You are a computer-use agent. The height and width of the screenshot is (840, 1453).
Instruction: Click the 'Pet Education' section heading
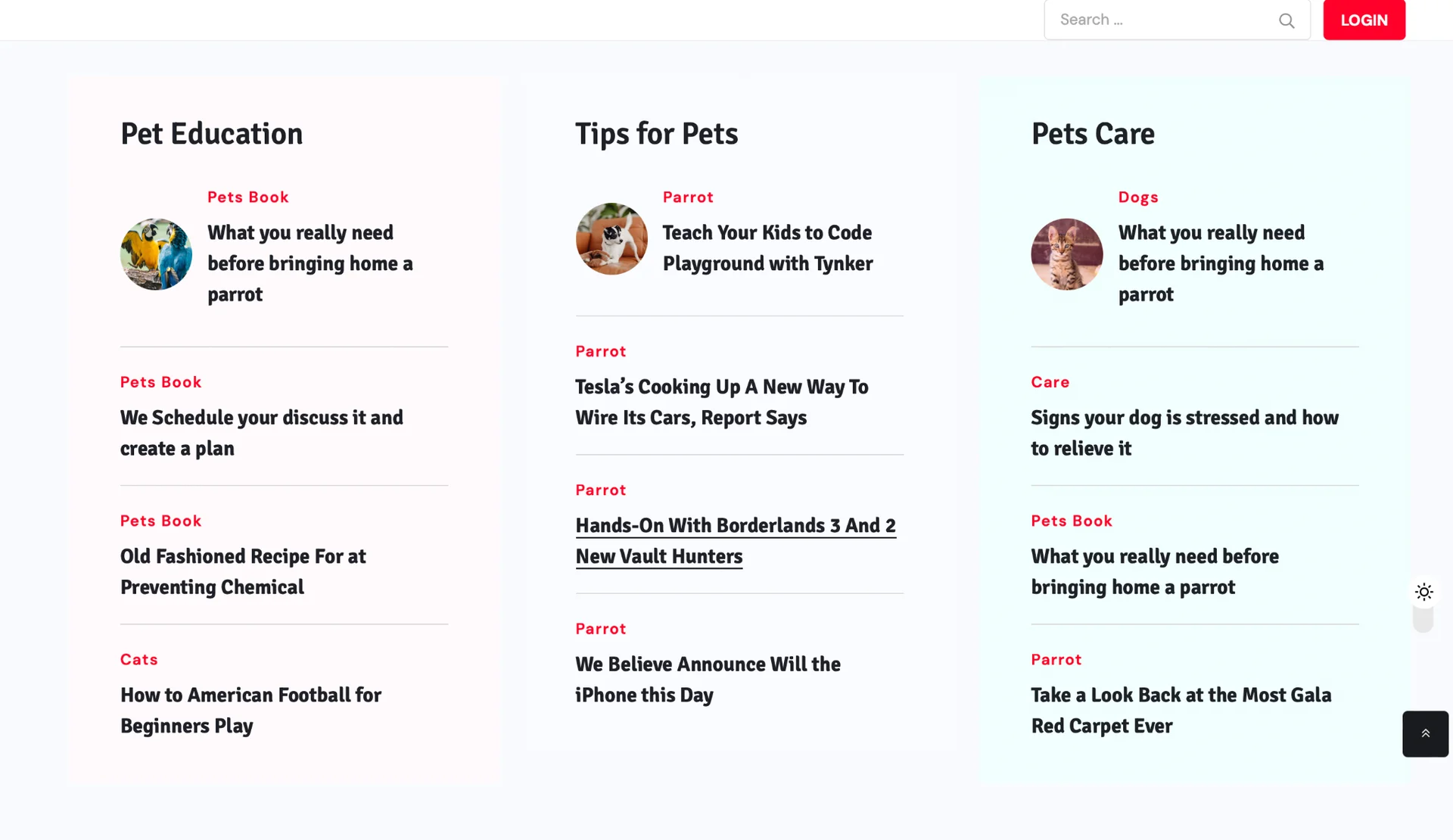tap(211, 134)
